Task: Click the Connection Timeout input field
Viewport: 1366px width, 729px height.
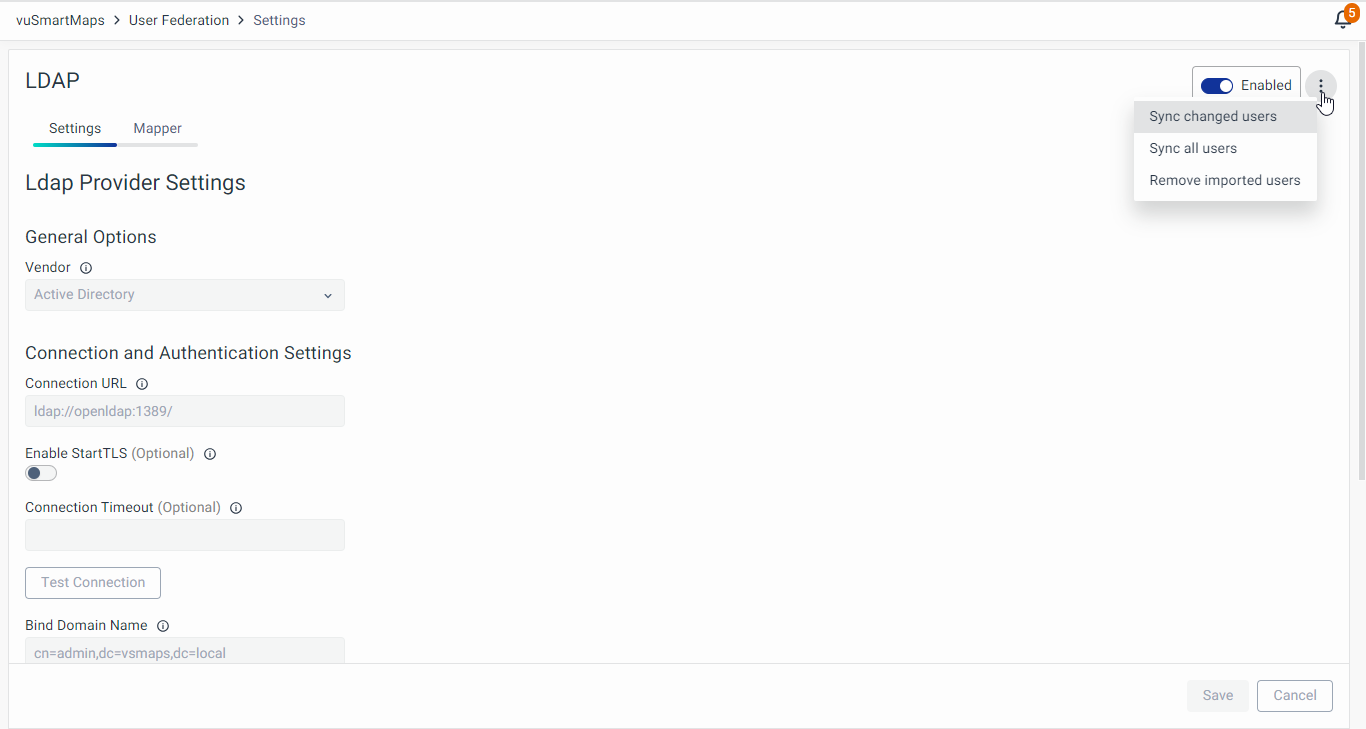Action: coord(185,535)
